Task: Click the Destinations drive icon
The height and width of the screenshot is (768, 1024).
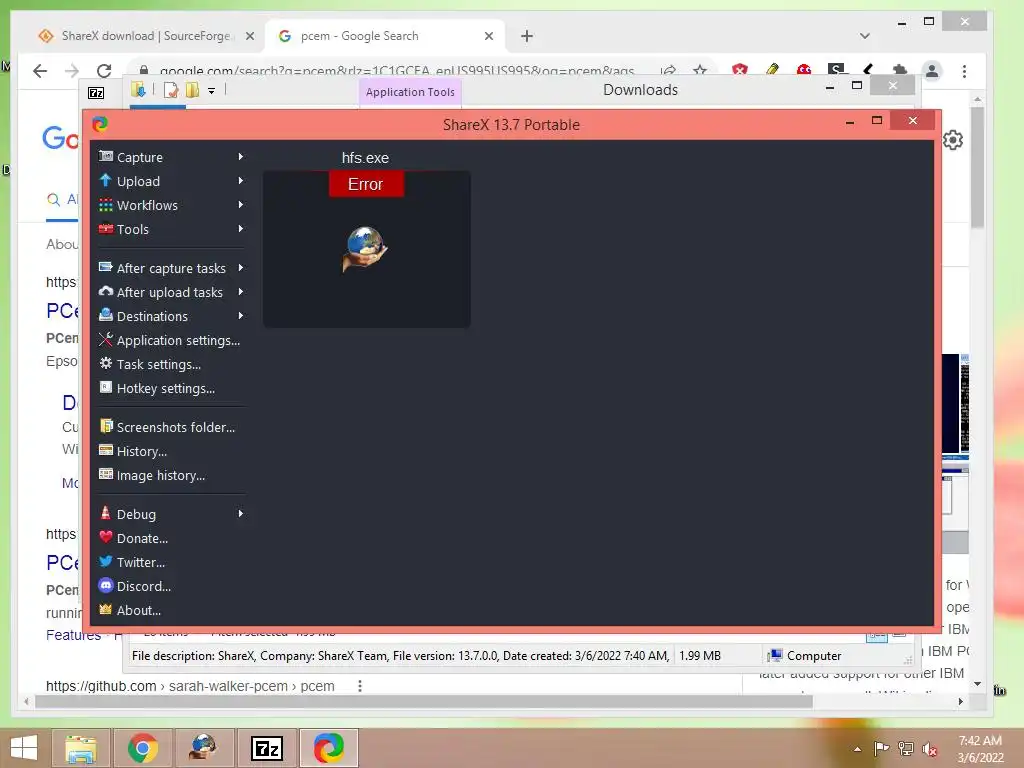Action: tap(105, 315)
